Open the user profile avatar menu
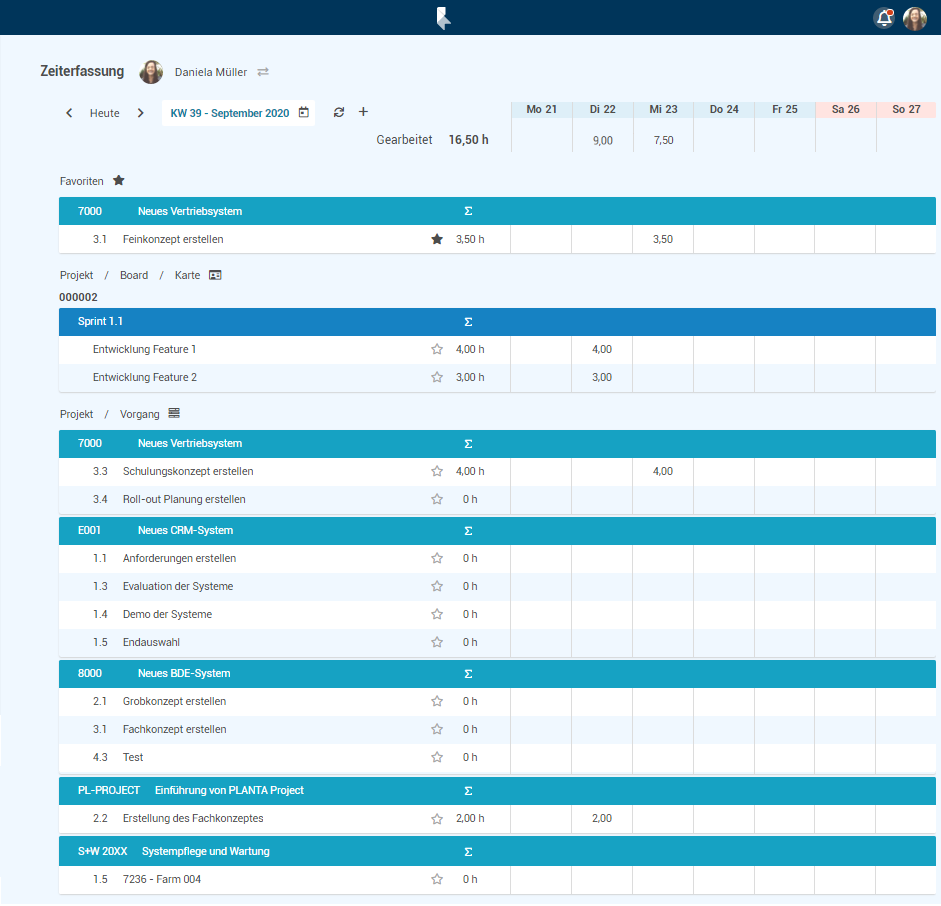Image resolution: width=941 pixels, height=906 pixels. click(x=914, y=18)
